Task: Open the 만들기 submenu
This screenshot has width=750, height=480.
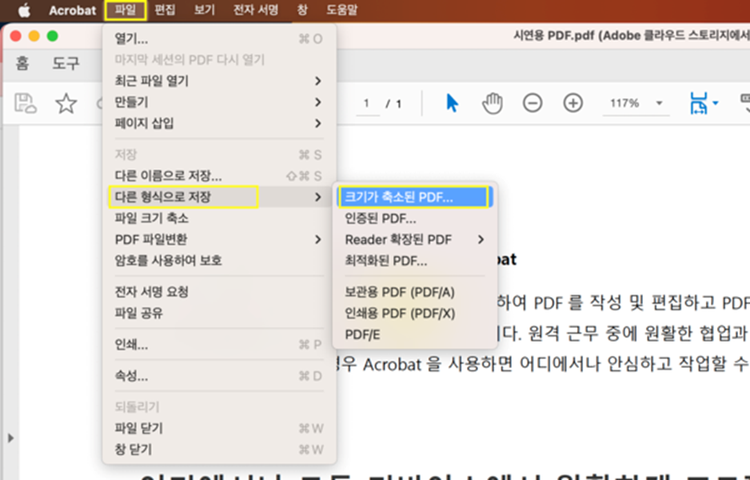Action: (219, 102)
